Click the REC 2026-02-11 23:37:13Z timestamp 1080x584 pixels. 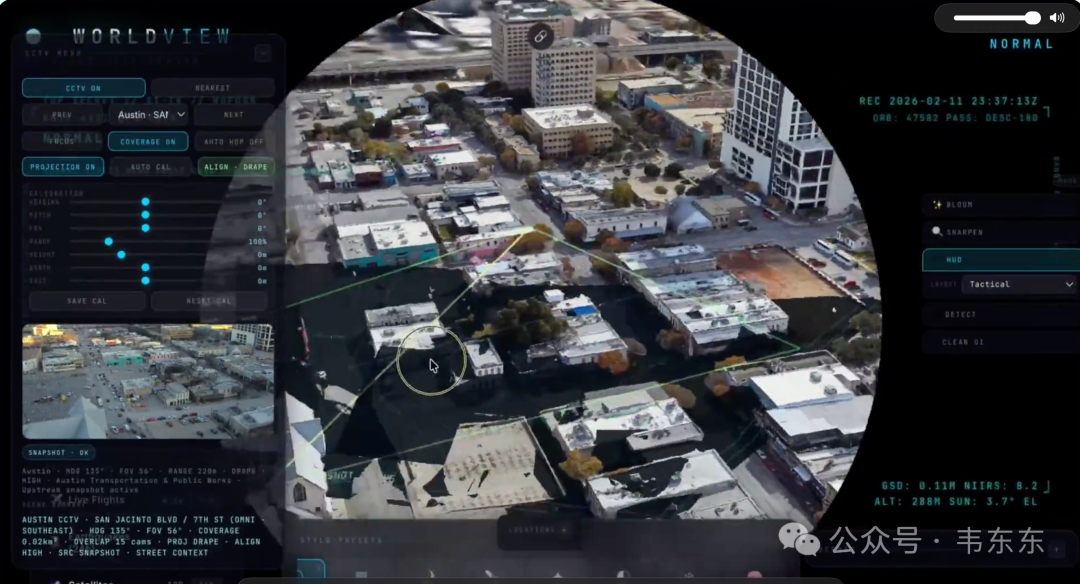coord(948,101)
